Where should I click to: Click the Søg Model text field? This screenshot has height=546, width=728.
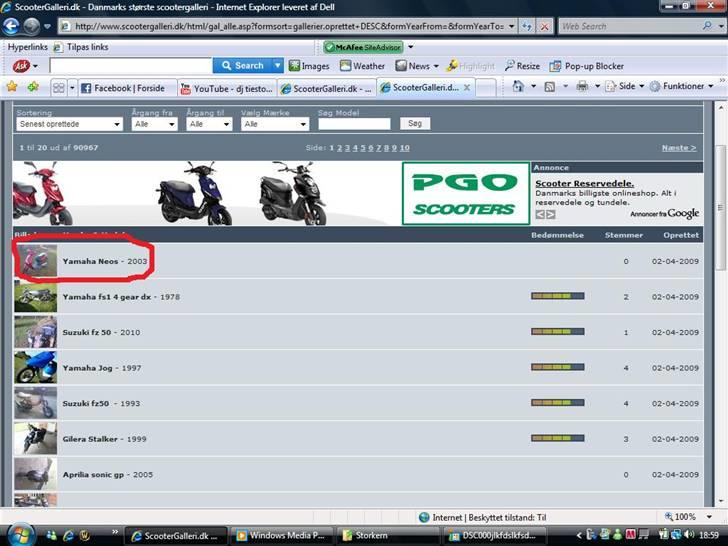coord(354,124)
